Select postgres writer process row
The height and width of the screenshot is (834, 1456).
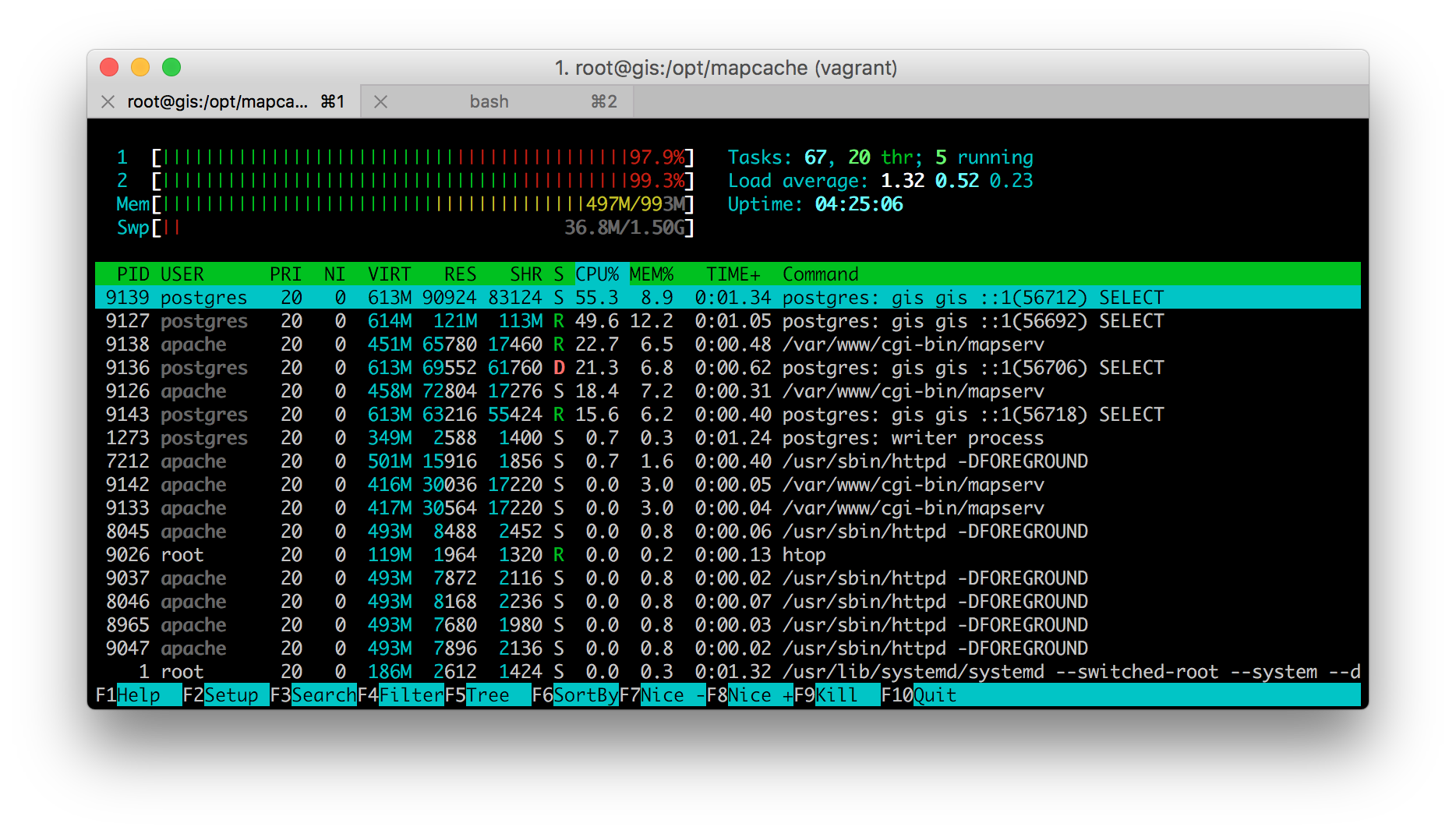tap(468, 438)
